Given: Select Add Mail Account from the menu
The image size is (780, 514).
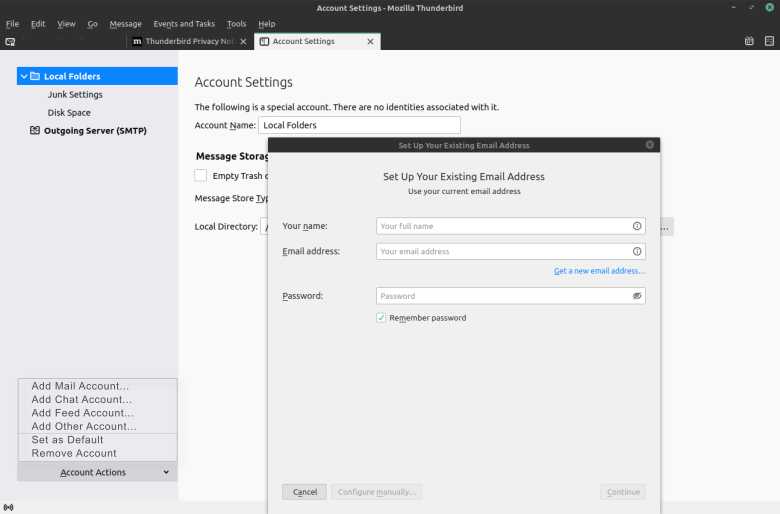Looking at the screenshot, I should [80, 386].
